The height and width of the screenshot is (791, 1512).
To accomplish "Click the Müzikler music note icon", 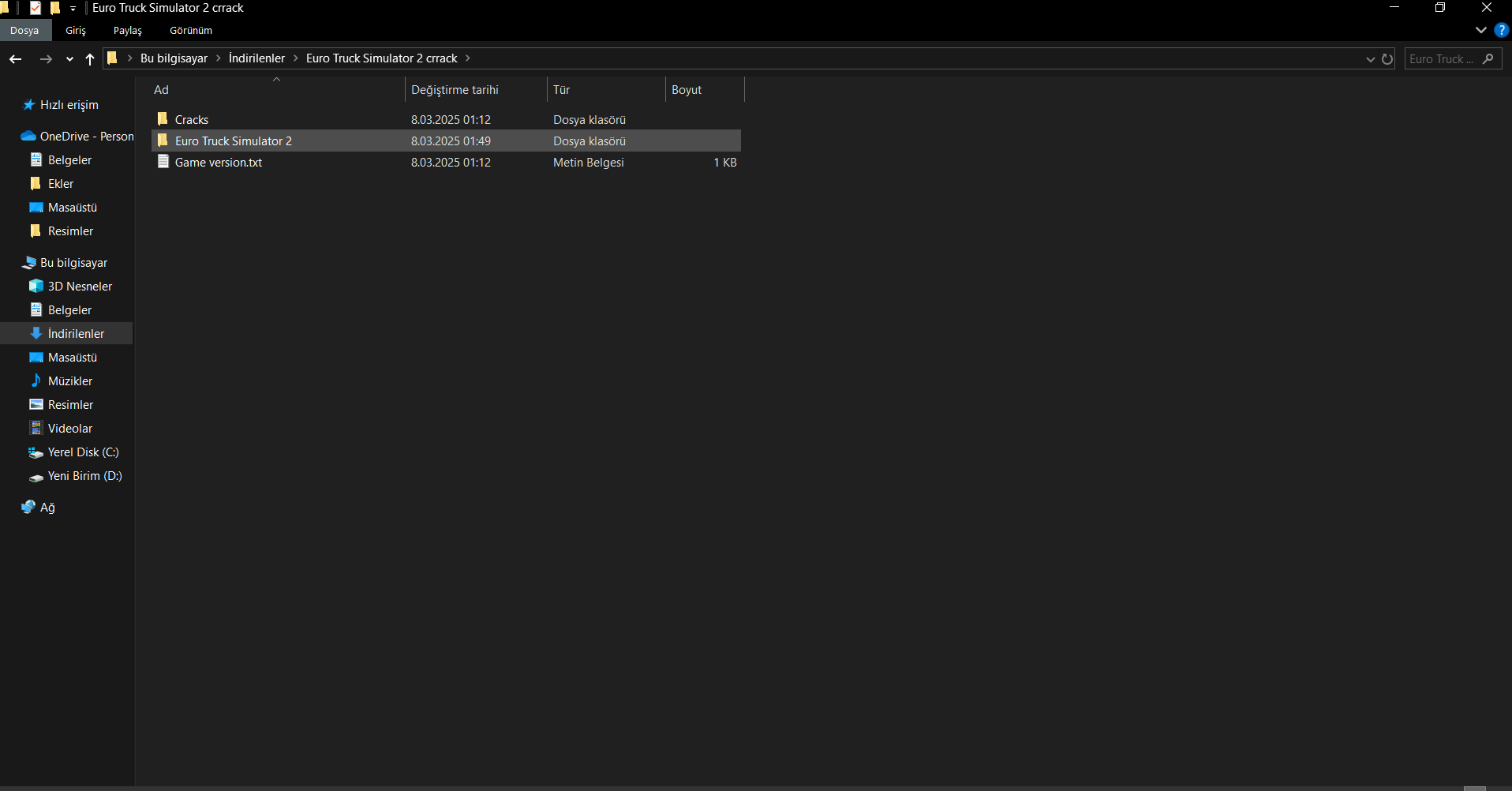I will point(36,381).
